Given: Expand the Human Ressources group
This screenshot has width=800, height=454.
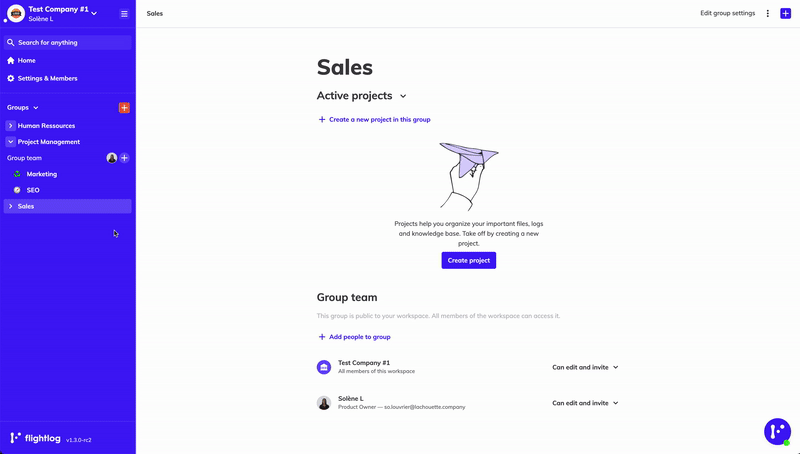Looking at the screenshot, I should pos(10,125).
